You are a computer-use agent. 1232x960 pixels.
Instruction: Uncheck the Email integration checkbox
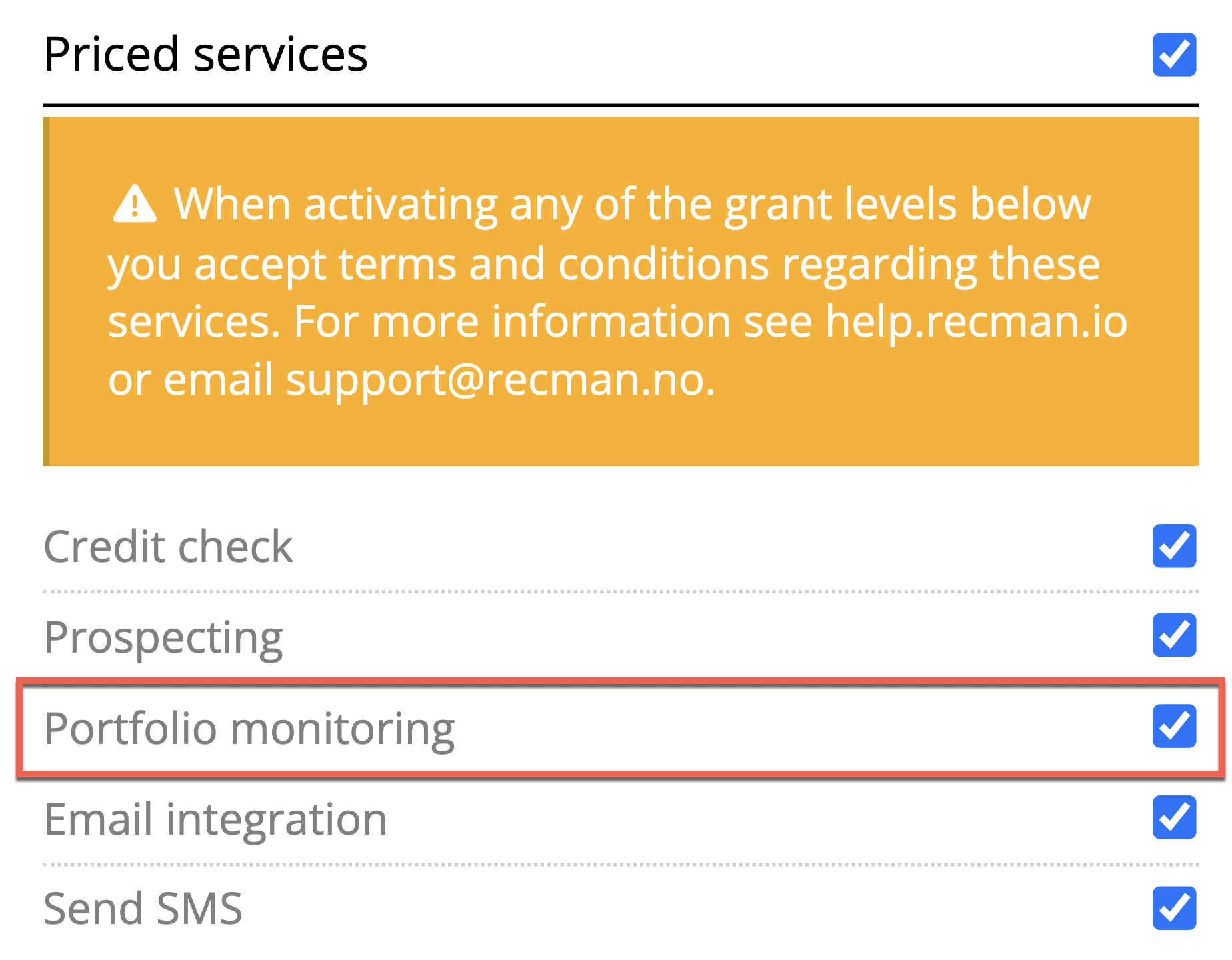1174,817
